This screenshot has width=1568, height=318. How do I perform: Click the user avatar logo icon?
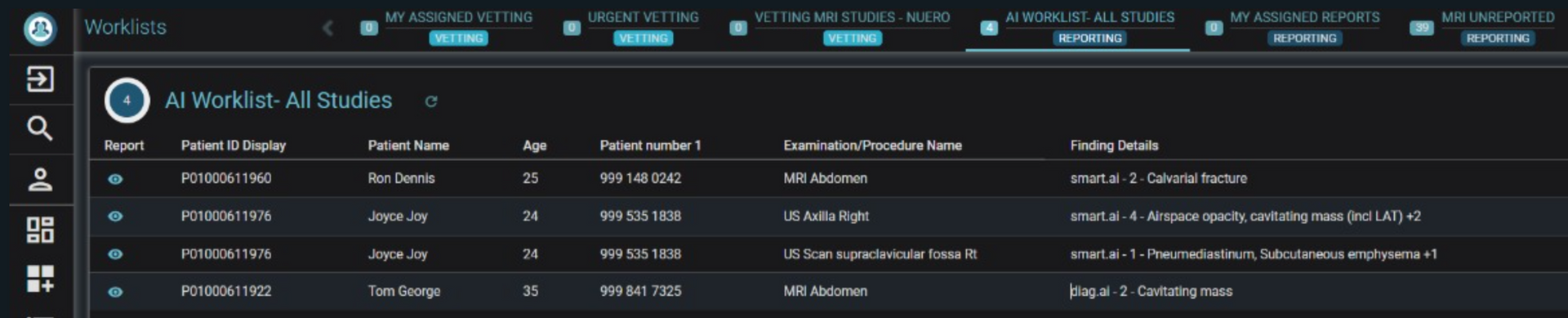point(40,29)
